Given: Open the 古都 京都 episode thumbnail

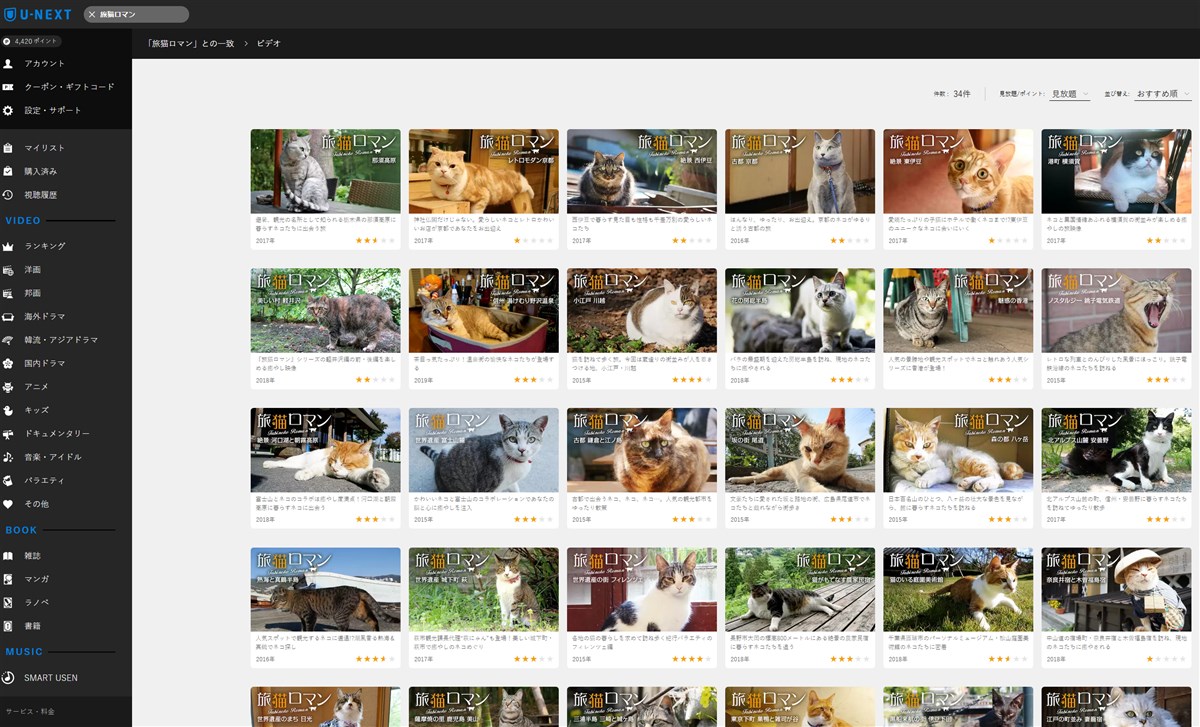Looking at the screenshot, I should [x=799, y=171].
